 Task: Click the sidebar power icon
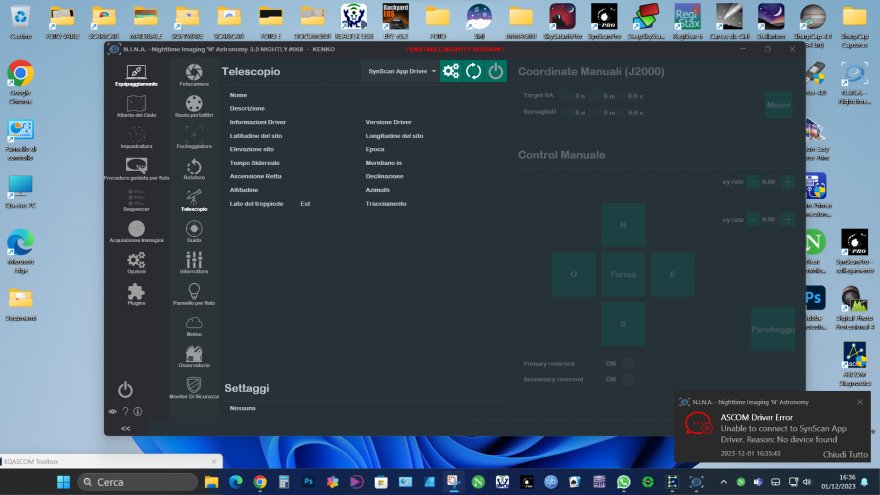coord(125,389)
